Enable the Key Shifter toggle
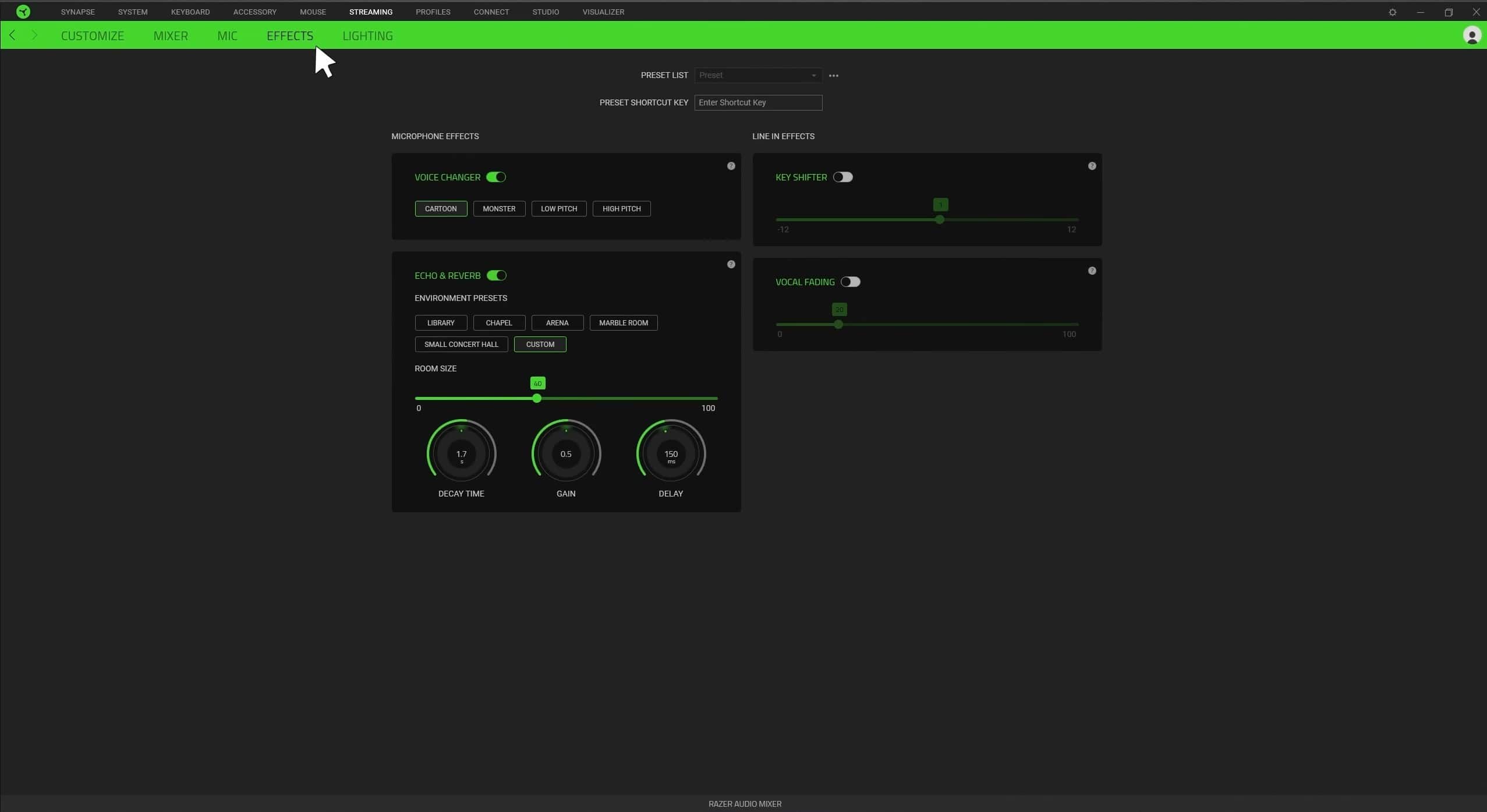This screenshot has width=1487, height=812. click(842, 177)
